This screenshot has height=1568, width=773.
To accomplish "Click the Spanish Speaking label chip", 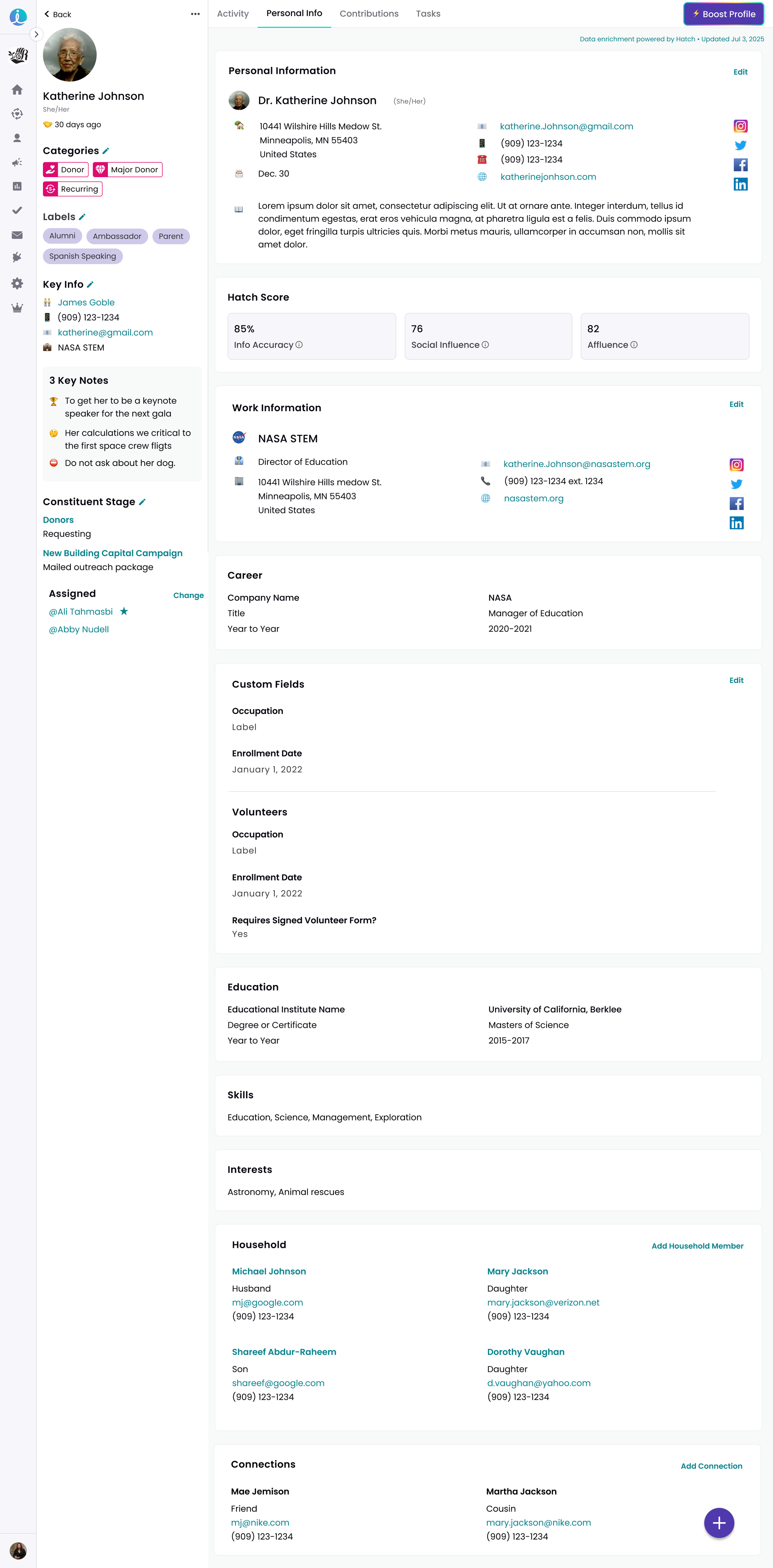I will (x=83, y=256).
